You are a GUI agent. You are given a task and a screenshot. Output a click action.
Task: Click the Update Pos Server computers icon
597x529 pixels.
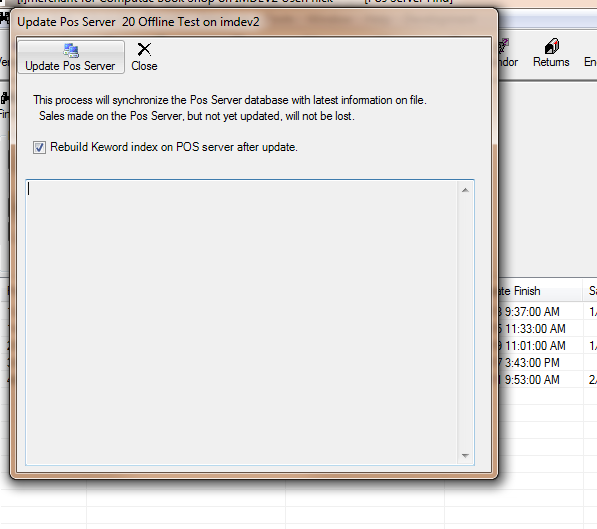pos(71,50)
